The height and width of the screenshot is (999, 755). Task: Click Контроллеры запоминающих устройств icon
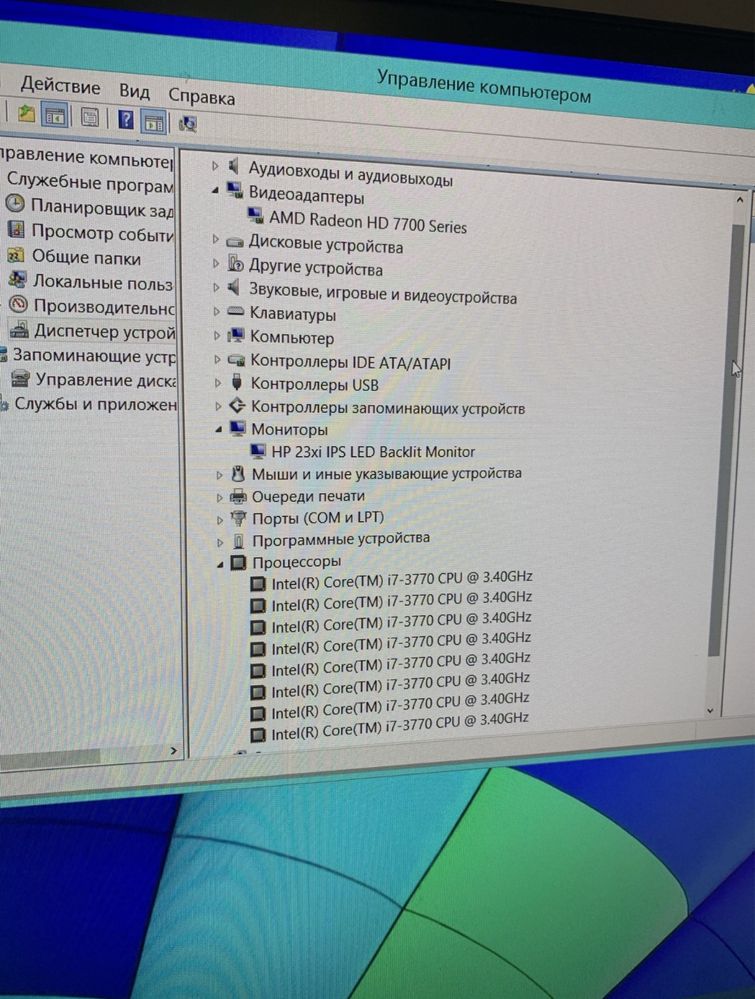[237, 405]
